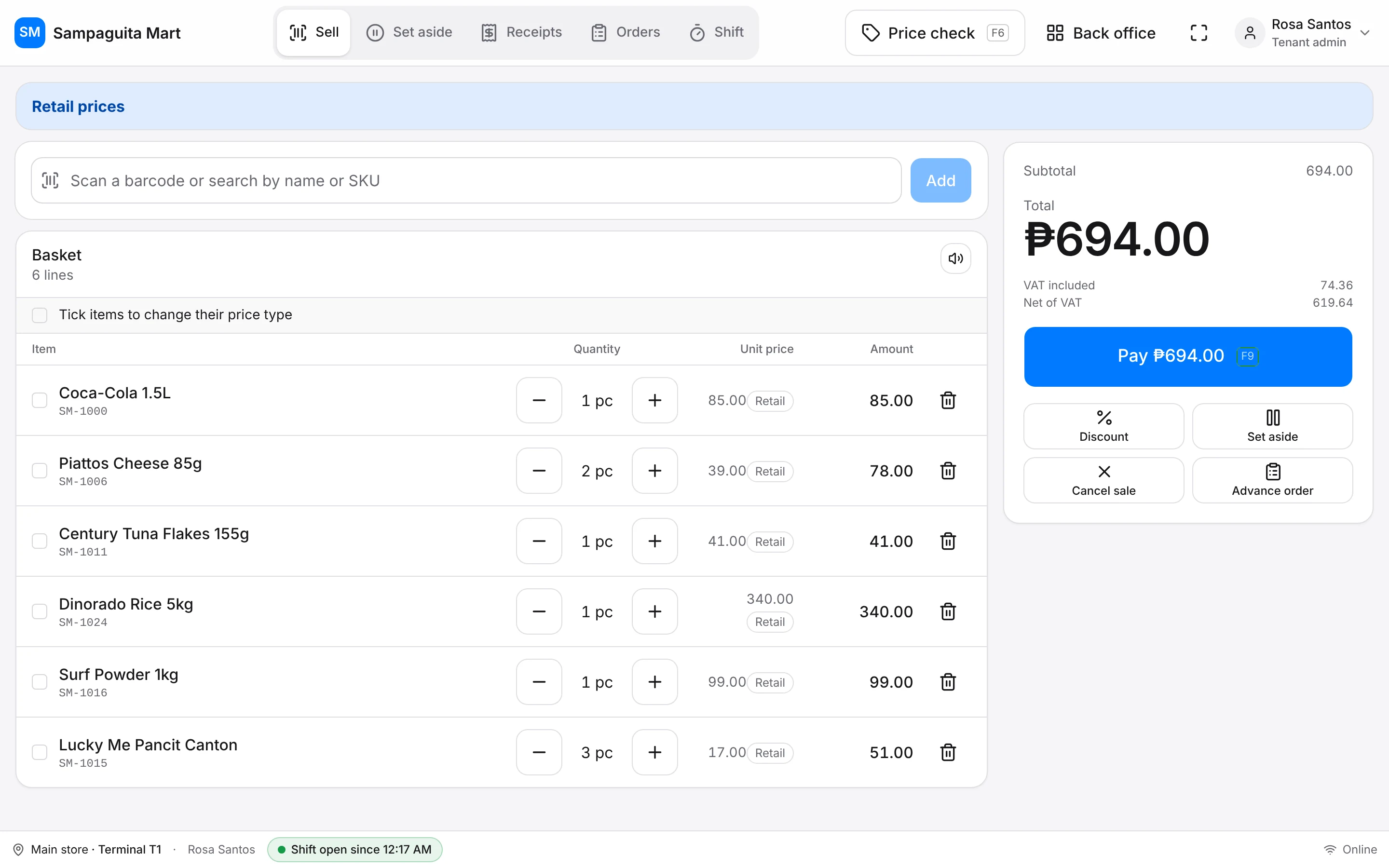1389x868 pixels.
Task: Click the Cancel sale button
Action: pyautogui.click(x=1103, y=480)
